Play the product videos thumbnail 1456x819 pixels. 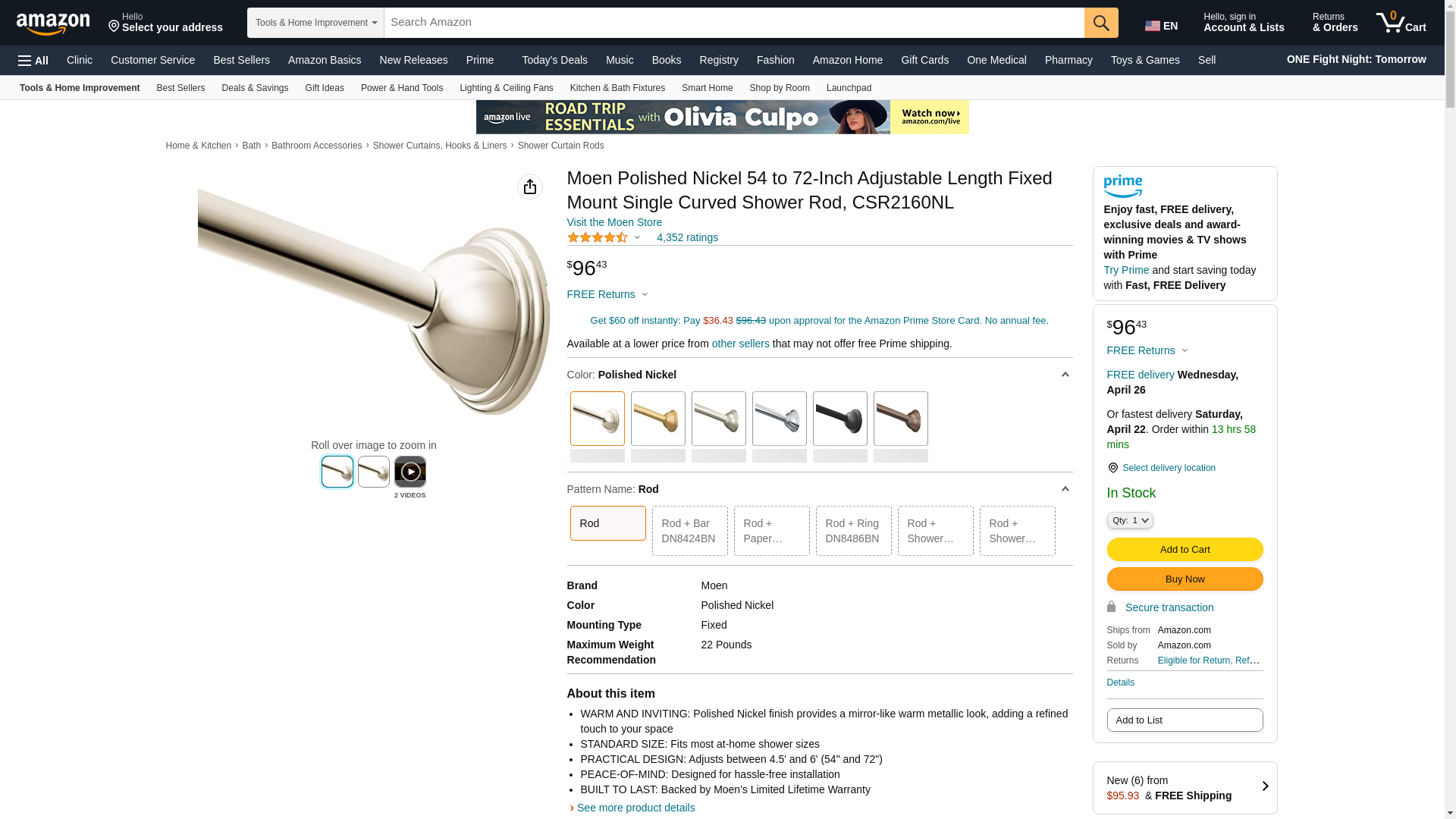pos(410,472)
